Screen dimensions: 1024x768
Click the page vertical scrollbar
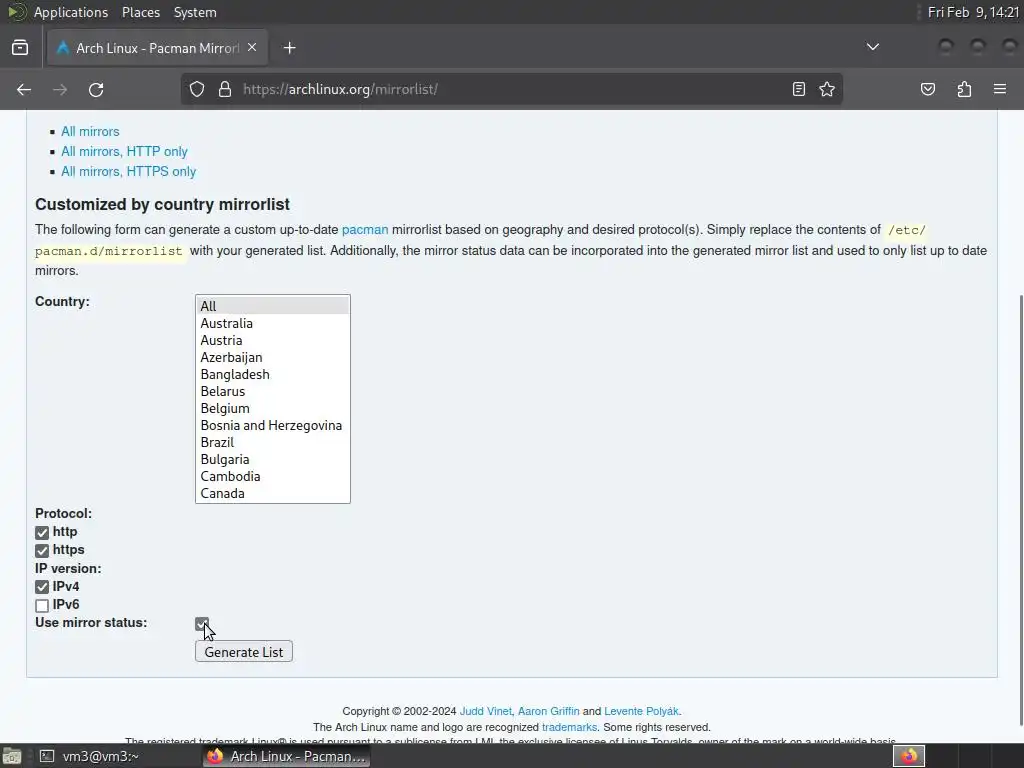[x=1019, y=509]
